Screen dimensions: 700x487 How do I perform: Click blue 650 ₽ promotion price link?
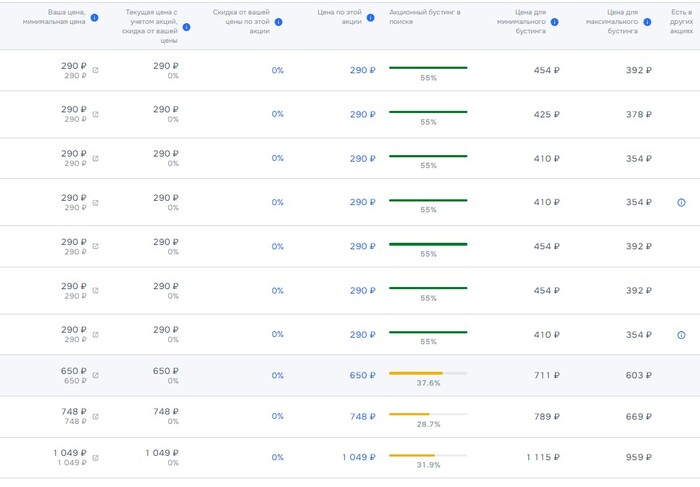click(362, 376)
